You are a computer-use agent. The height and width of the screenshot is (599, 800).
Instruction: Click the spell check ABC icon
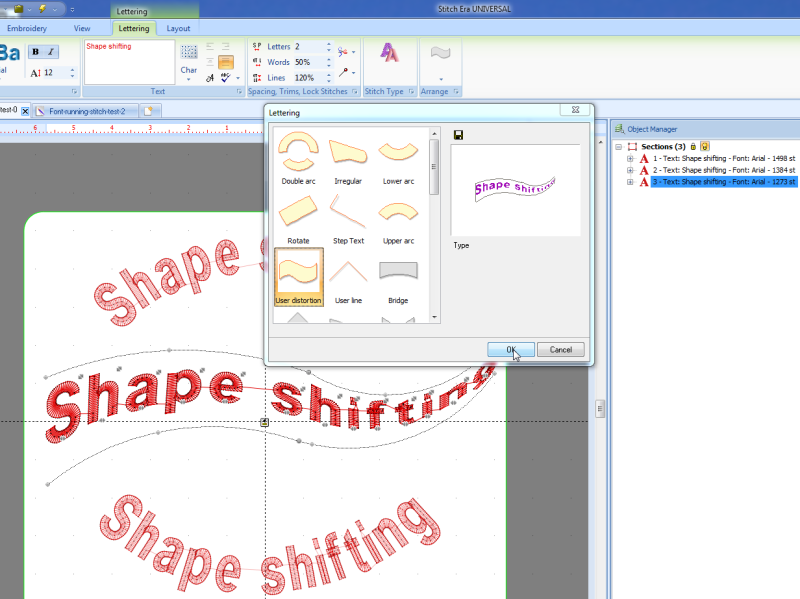pyautogui.click(x=226, y=77)
